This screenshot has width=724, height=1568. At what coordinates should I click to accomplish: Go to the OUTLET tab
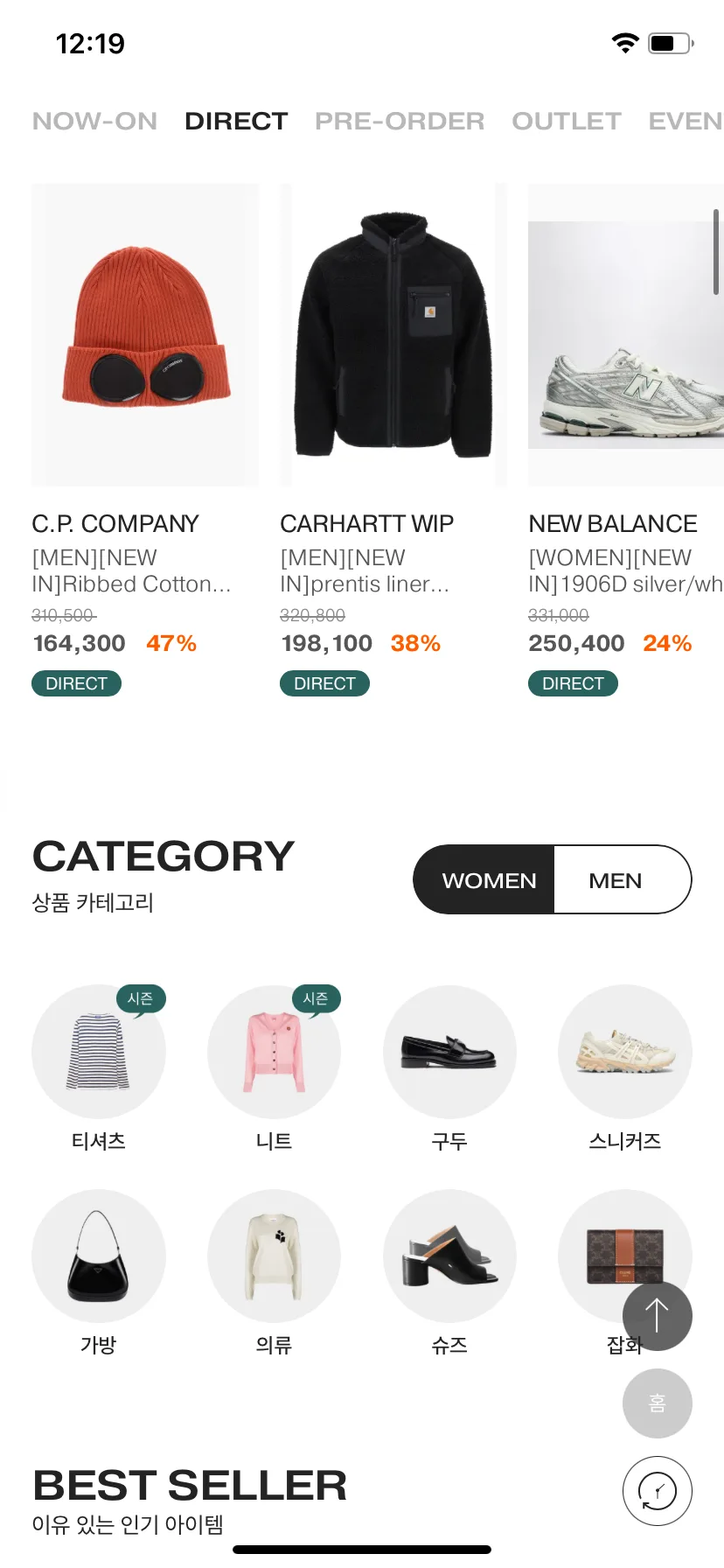coord(567,121)
